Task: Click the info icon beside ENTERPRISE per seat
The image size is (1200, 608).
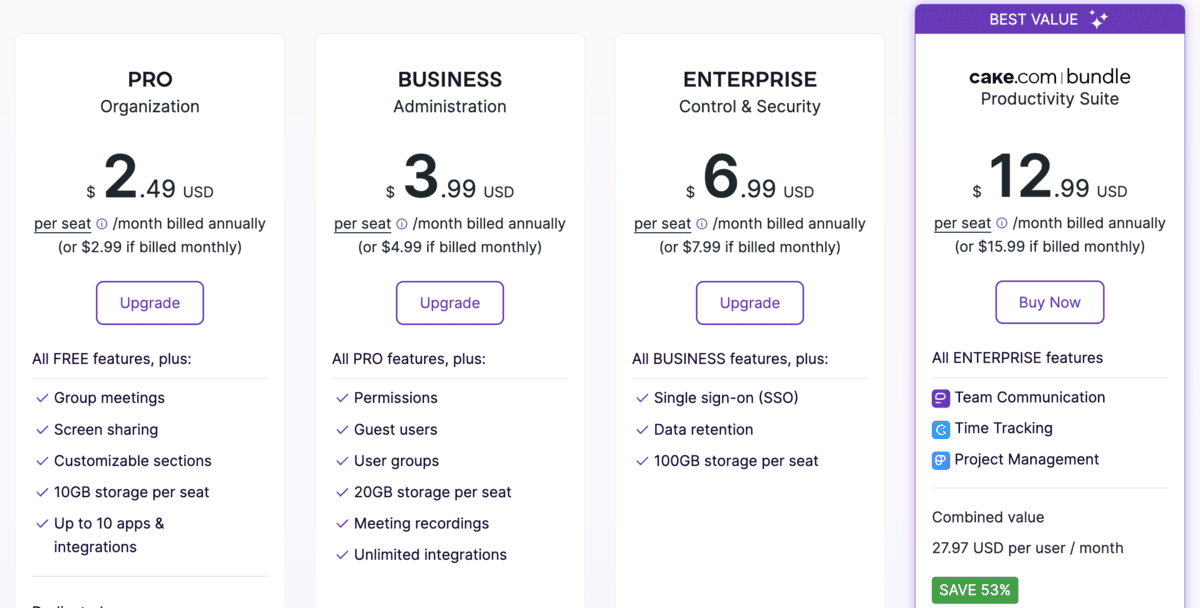Action: pyautogui.click(x=702, y=225)
